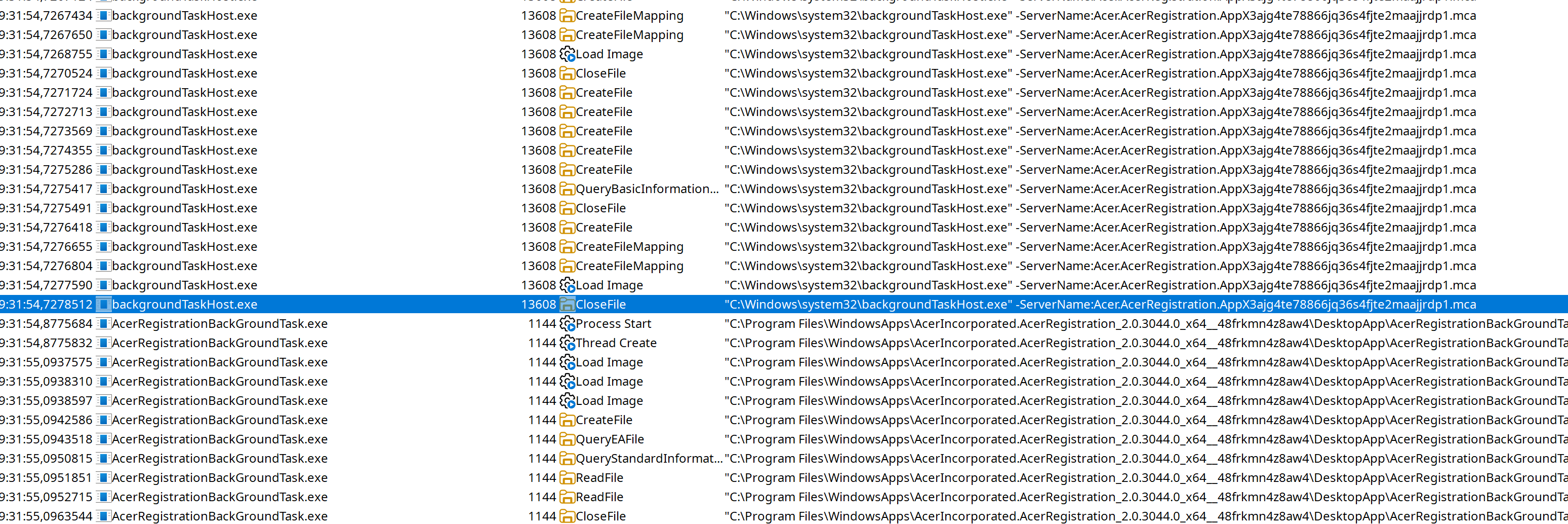Click the CloseFile text in the 9:31:54,7270524 row

point(601,73)
